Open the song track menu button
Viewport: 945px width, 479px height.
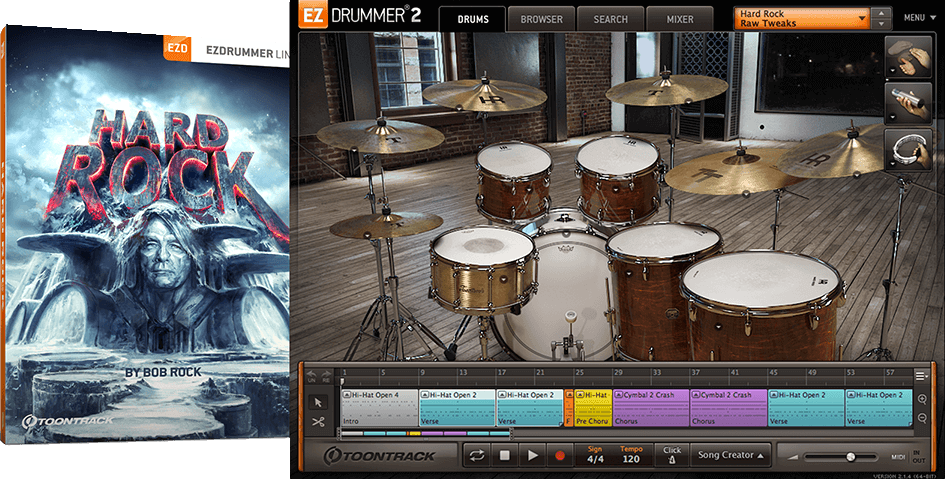(x=921, y=376)
